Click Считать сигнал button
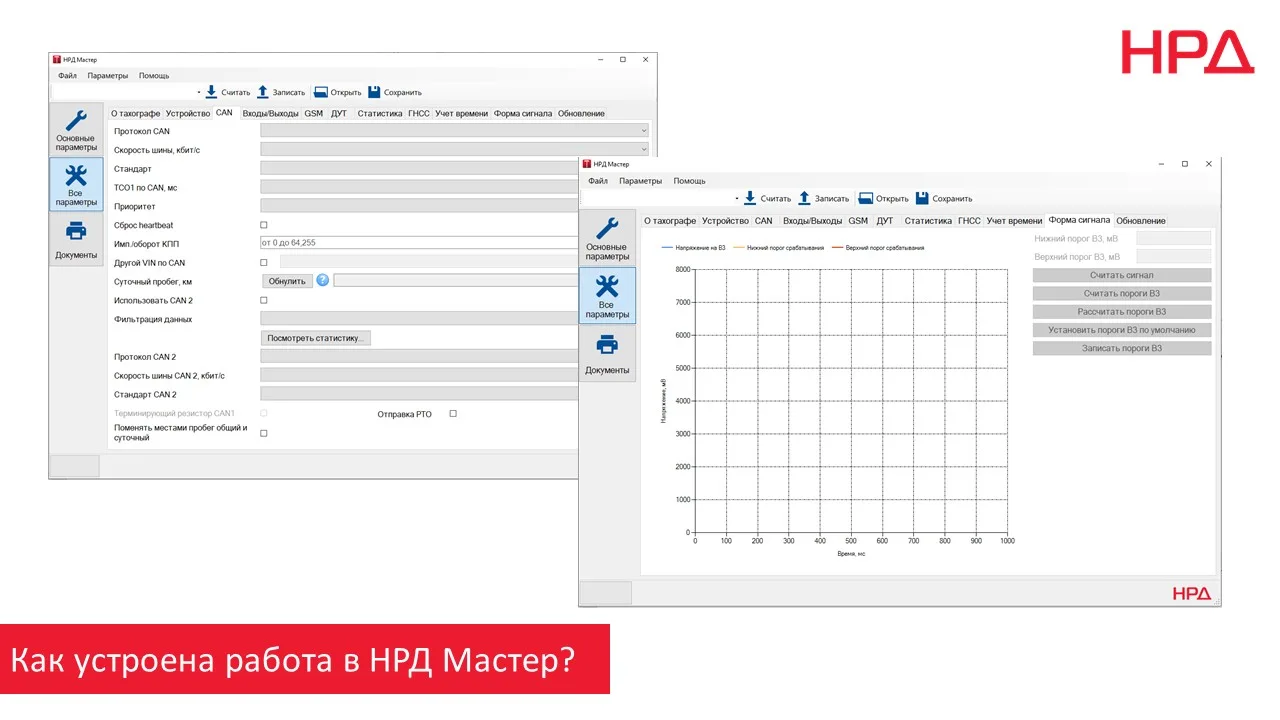1280x720 pixels. (x=1122, y=275)
